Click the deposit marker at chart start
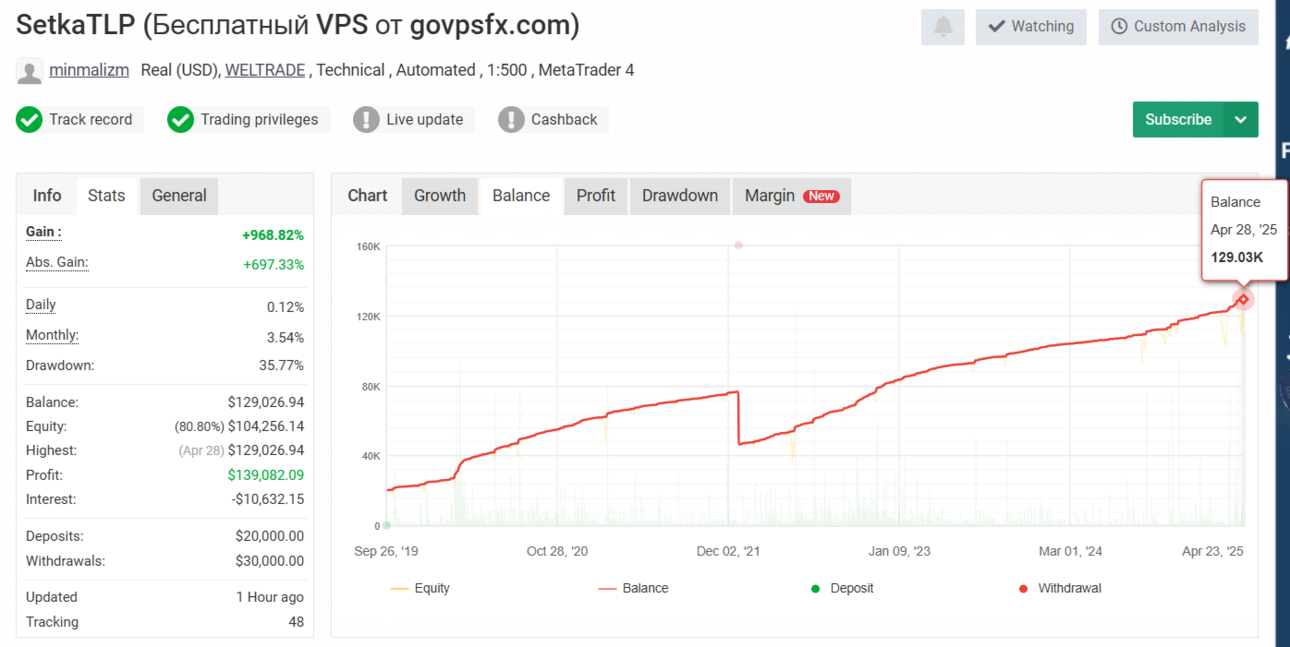Image resolution: width=1290 pixels, height=647 pixels. tap(387, 525)
